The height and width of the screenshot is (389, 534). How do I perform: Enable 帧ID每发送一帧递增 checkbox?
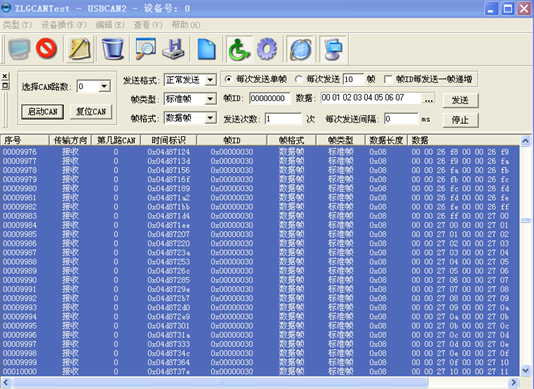[388, 79]
